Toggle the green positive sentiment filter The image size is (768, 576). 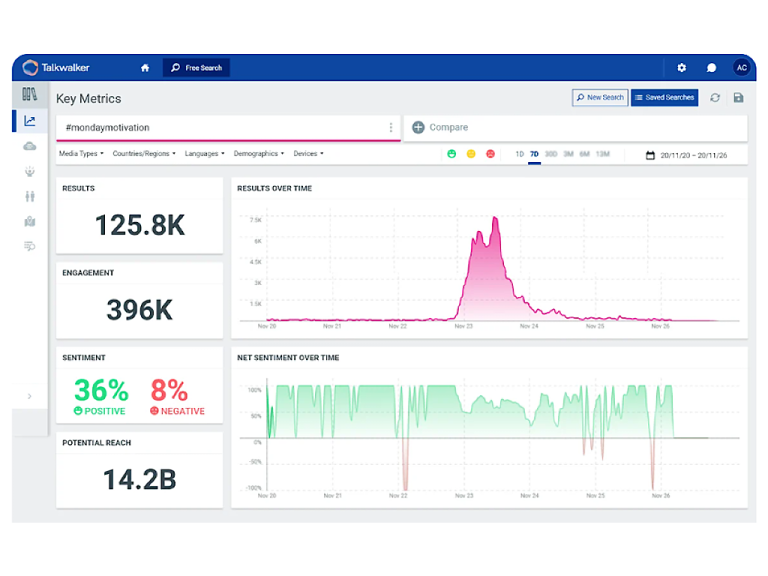pyautogui.click(x=452, y=154)
